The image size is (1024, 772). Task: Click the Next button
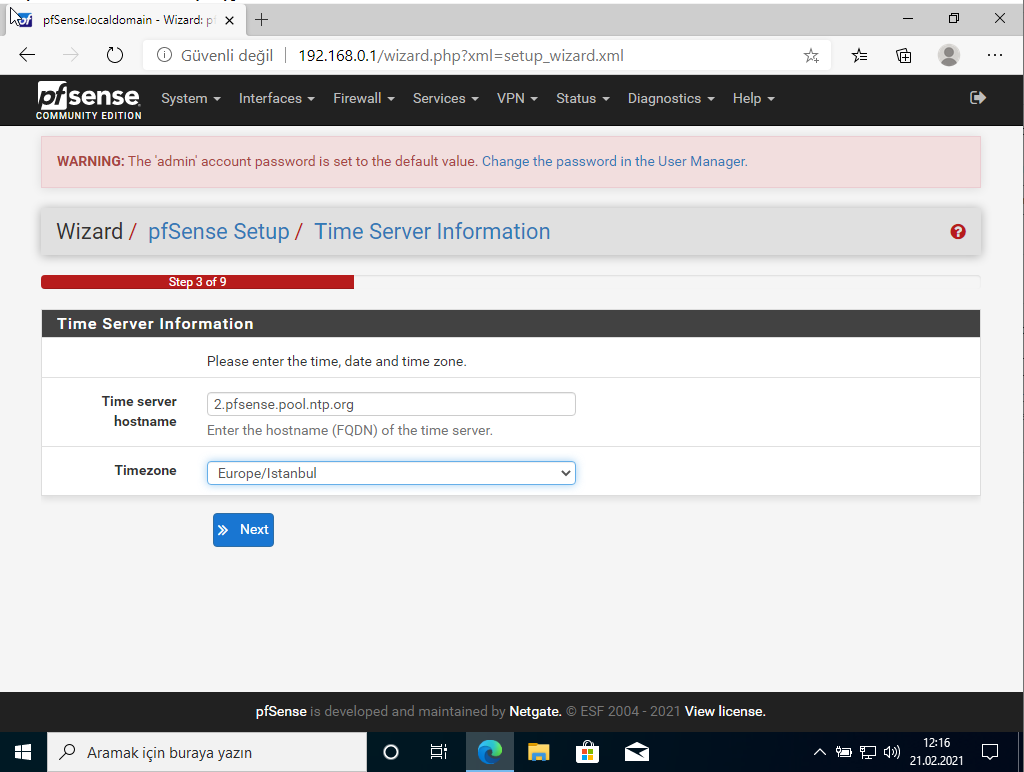point(243,530)
